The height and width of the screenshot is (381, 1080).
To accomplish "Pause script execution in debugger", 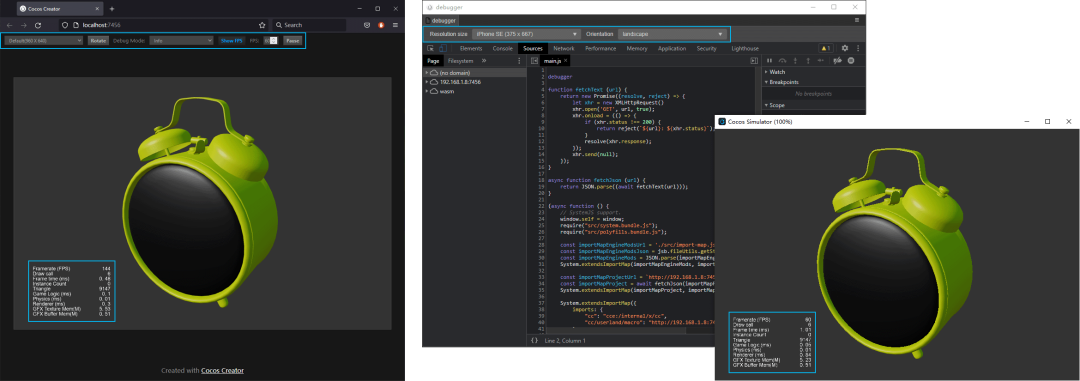I will (x=770, y=61).
